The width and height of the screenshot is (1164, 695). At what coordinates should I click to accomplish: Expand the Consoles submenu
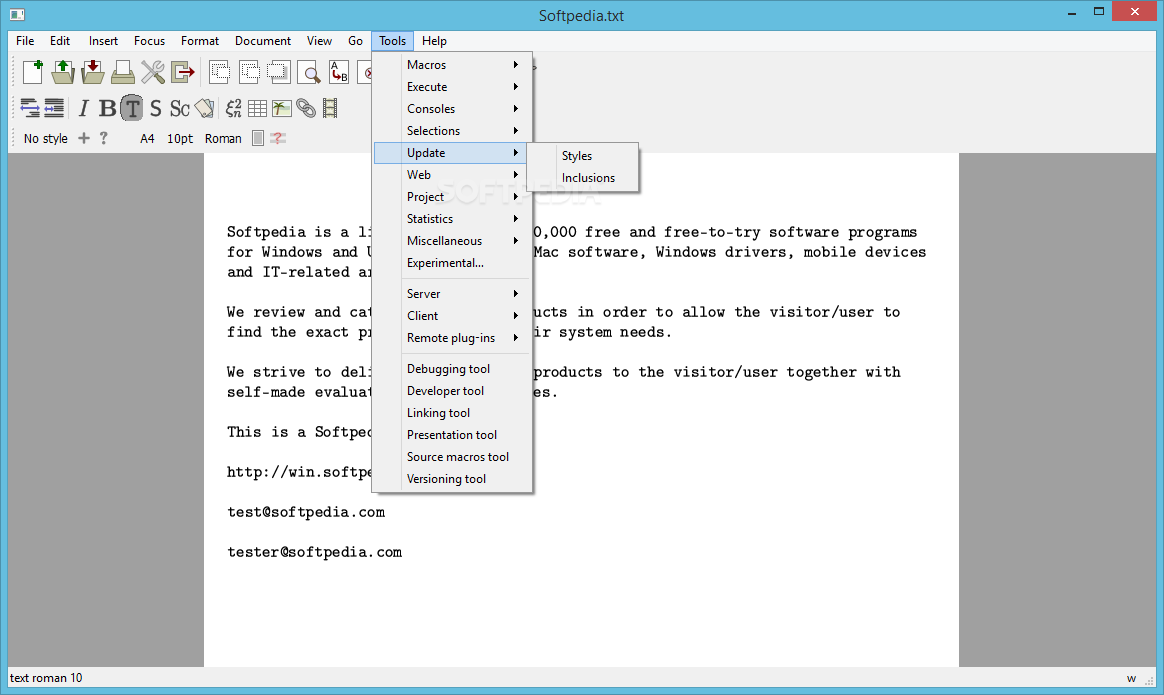(452, 108)
